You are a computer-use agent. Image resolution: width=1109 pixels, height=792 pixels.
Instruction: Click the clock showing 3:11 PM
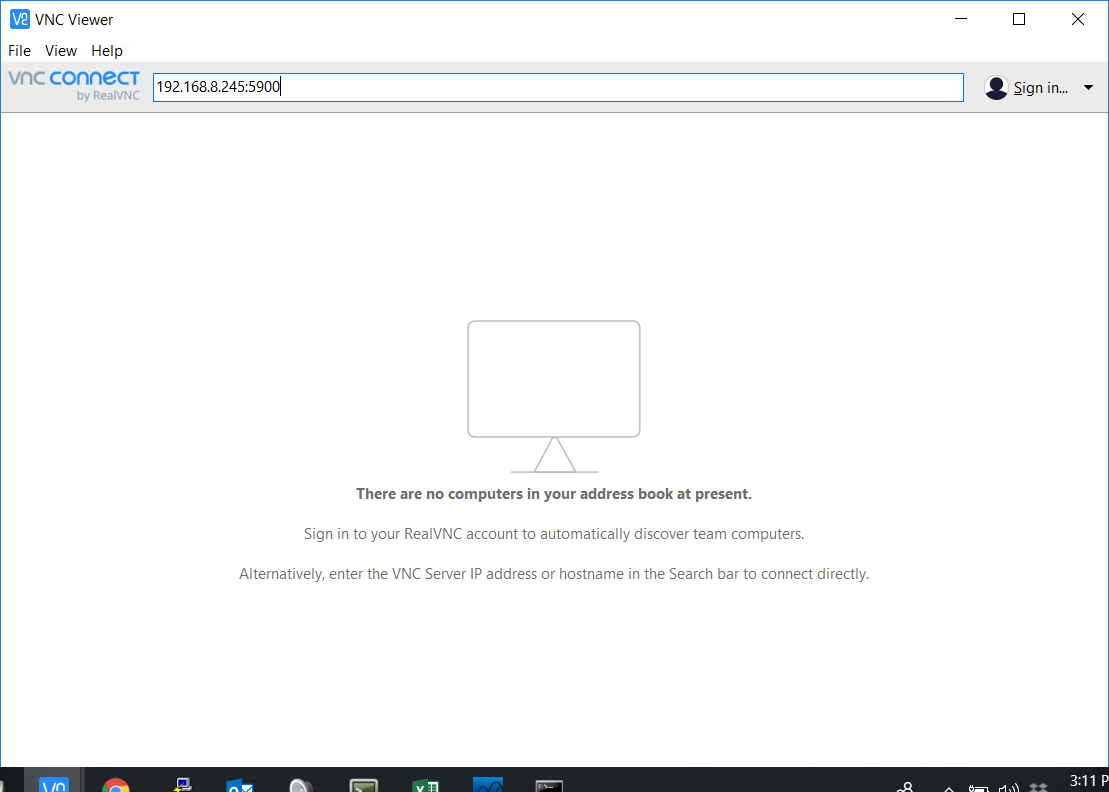(x=1083, y=783)
